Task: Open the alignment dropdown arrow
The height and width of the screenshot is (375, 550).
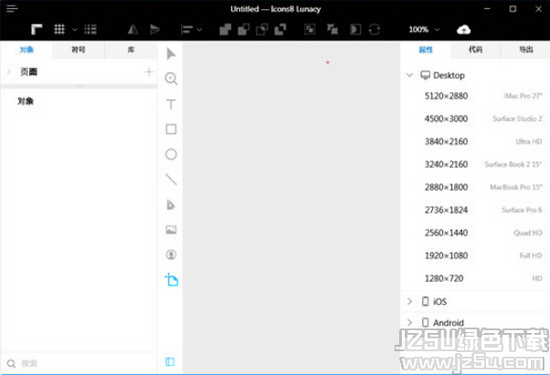Action: click(200, 30)
